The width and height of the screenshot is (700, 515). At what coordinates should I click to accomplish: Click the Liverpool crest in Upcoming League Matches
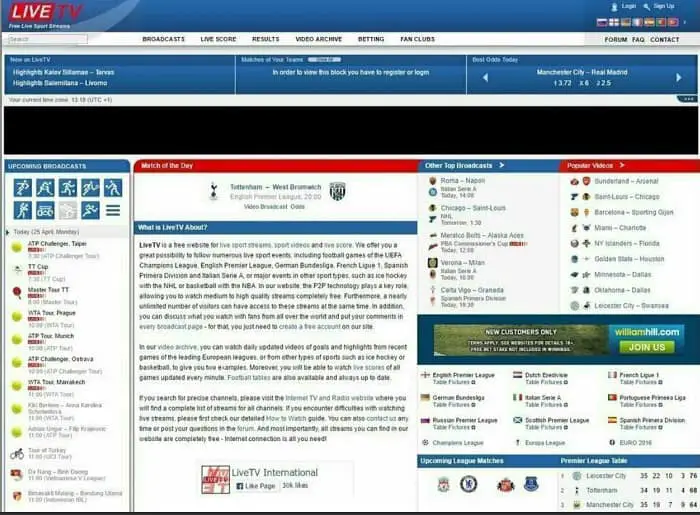click(443, 485)
